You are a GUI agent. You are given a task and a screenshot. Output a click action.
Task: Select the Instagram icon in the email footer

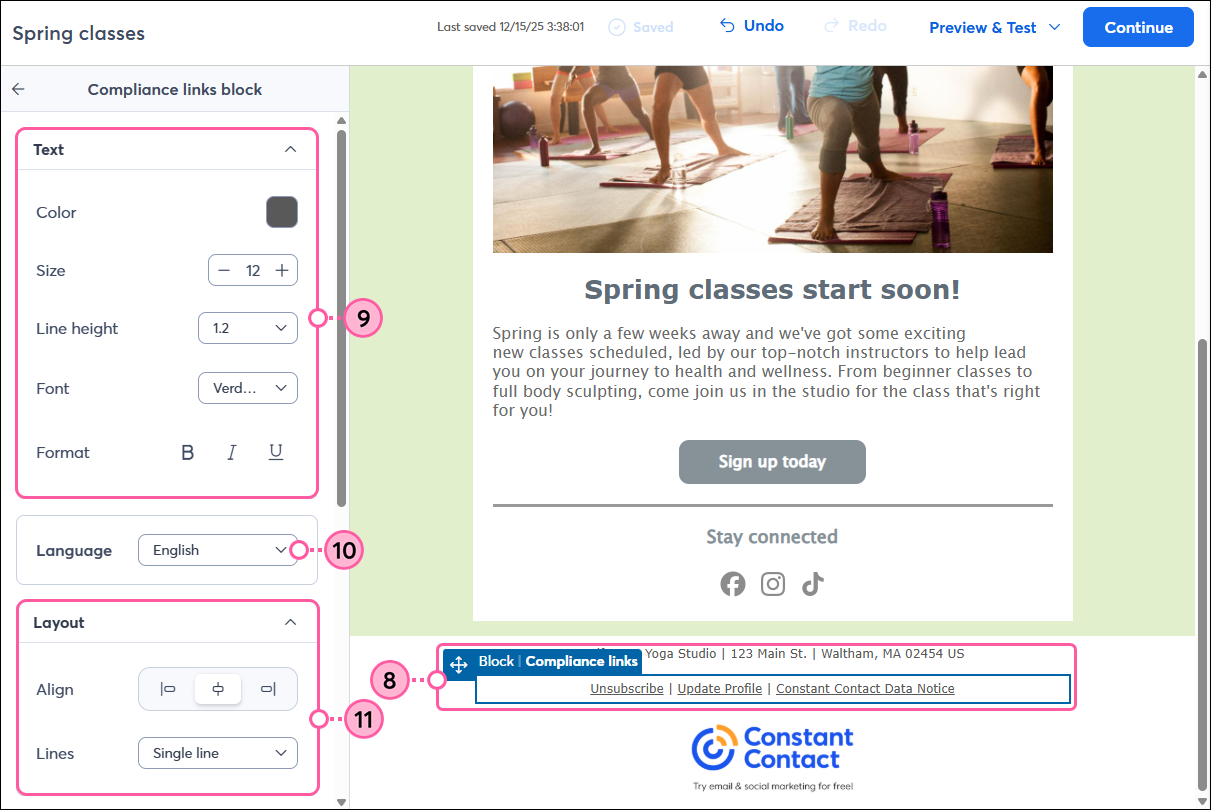click(772, 584)
